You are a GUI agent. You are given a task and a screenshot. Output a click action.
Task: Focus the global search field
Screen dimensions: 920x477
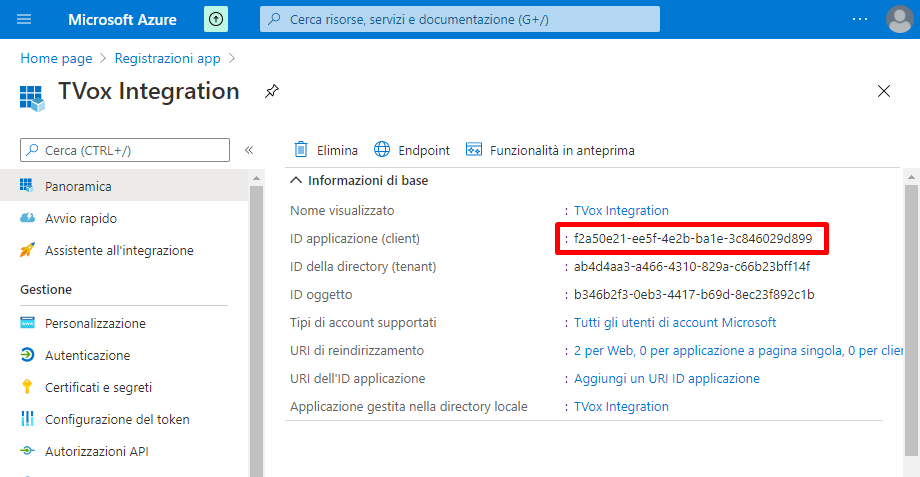(x=459, y=19)
